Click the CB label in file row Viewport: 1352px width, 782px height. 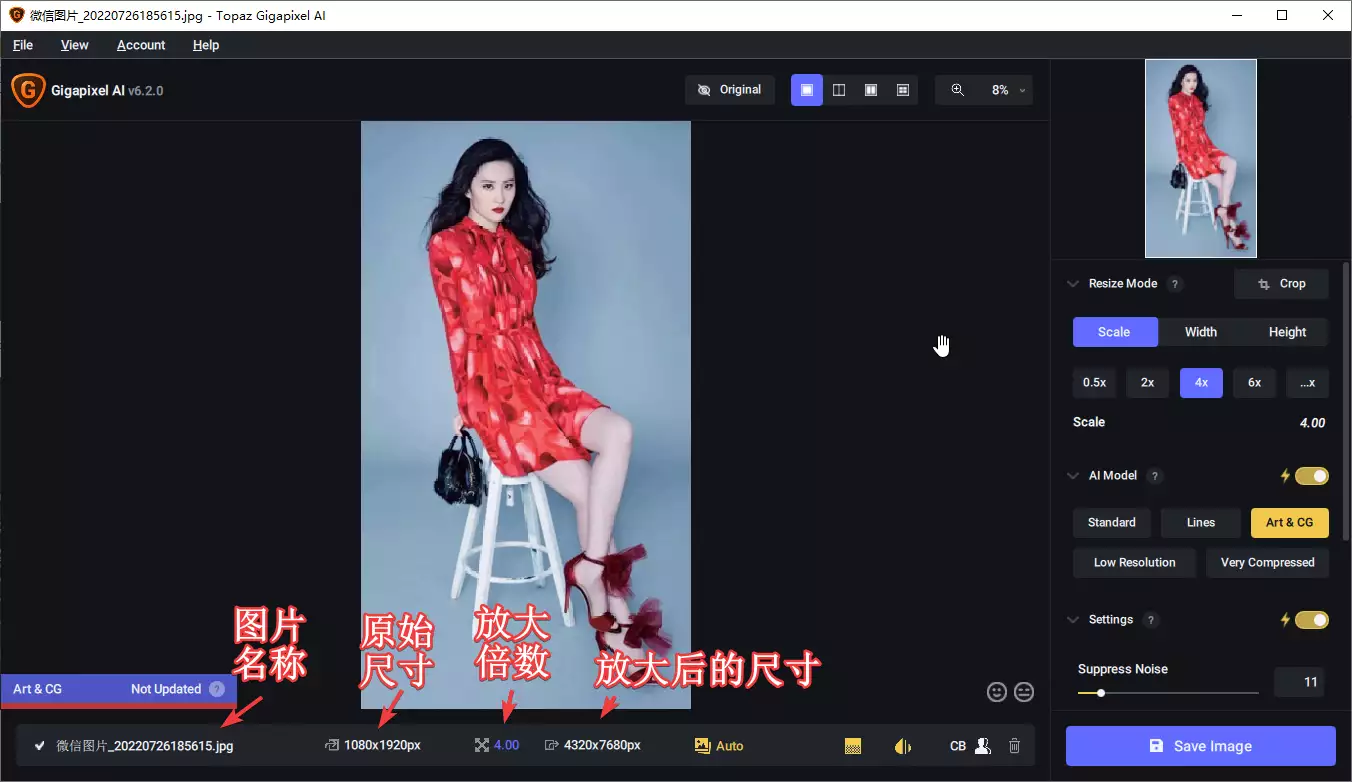click(958, 746)
